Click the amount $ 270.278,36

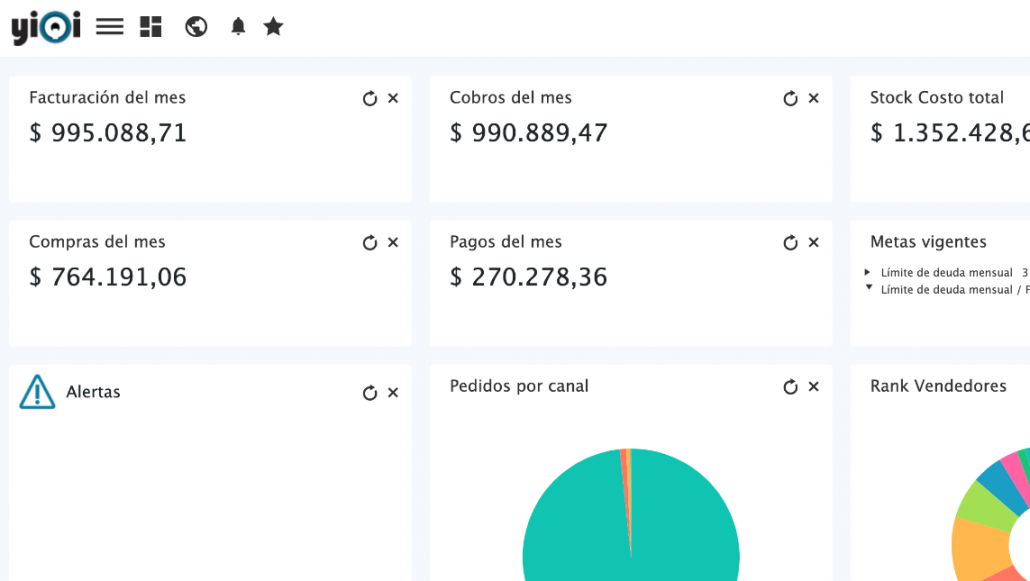click(528, 277)
